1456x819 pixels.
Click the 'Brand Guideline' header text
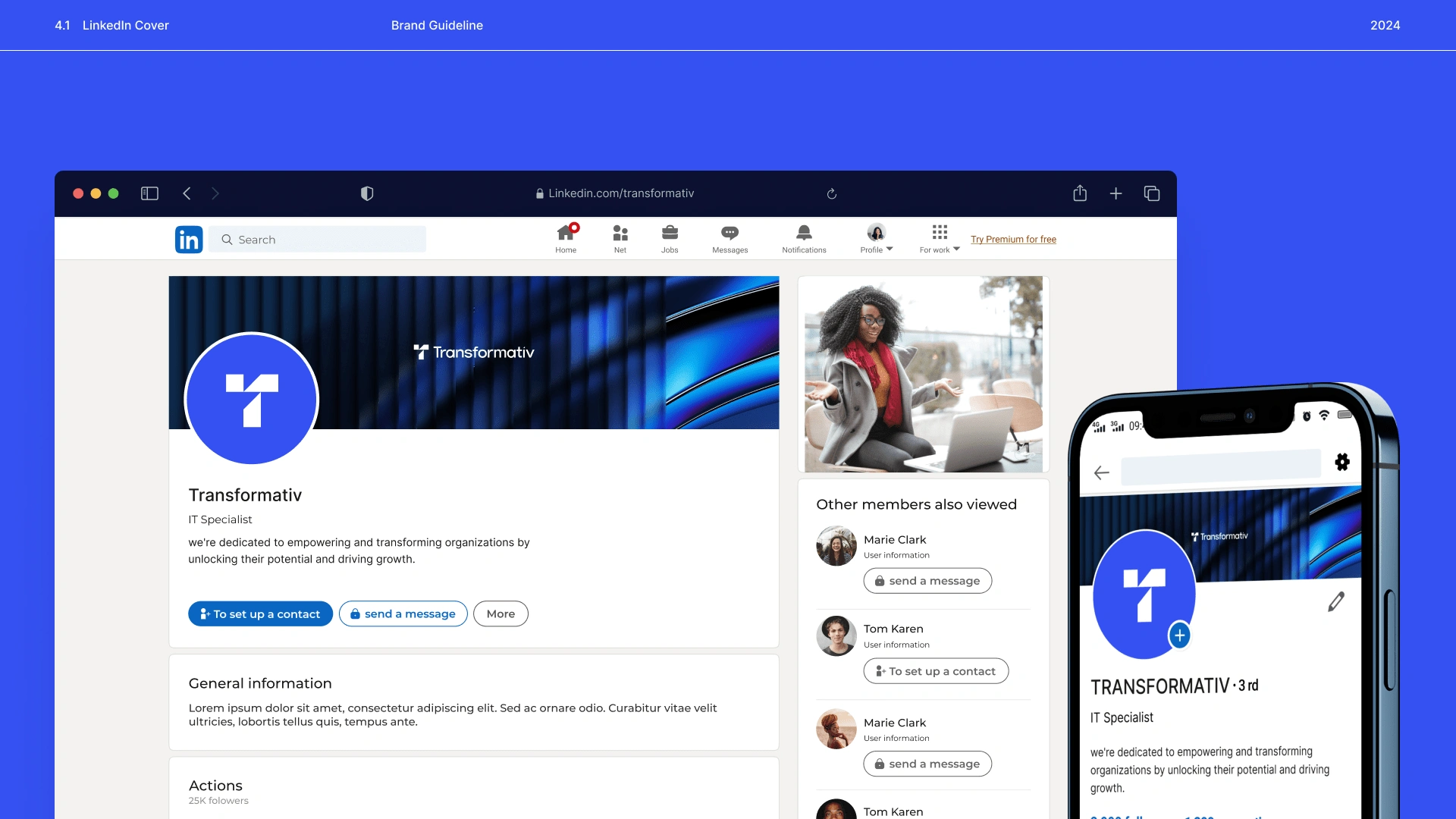click(x=437, y=25)
